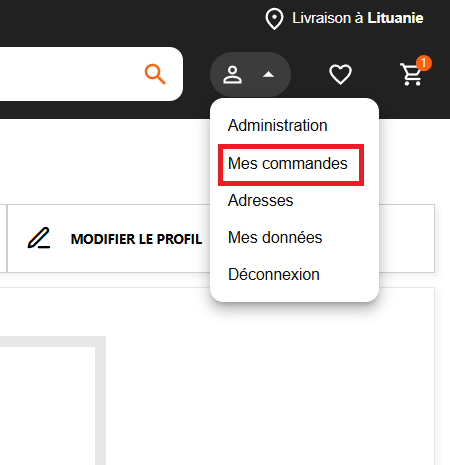Select Adresses in account menu

[x=260, y=201]
